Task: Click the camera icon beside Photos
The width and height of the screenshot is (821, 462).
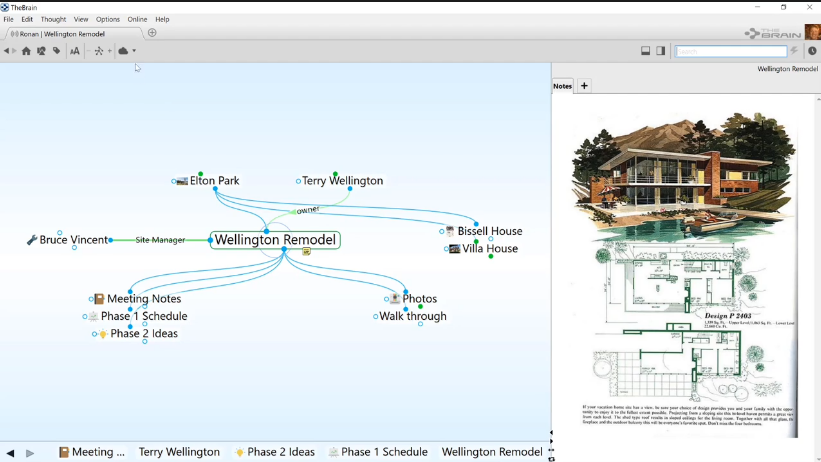Action: tap(395, 299)
